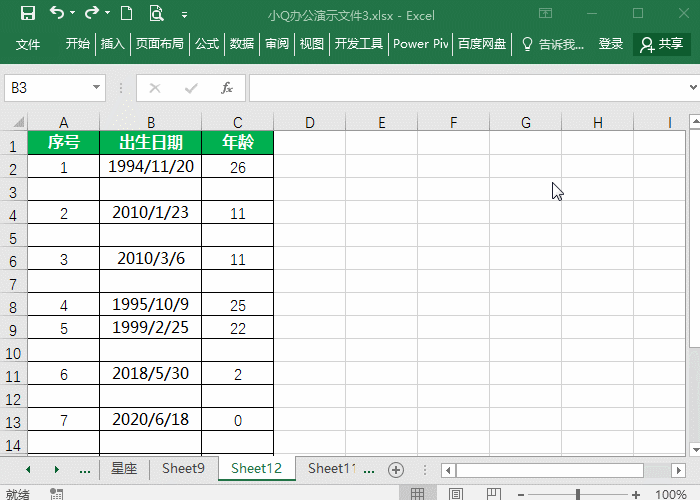Switch to the 插入 ribbon tab
The height and width of the screenshot is (500, 700).
click(x=112, y=44)
